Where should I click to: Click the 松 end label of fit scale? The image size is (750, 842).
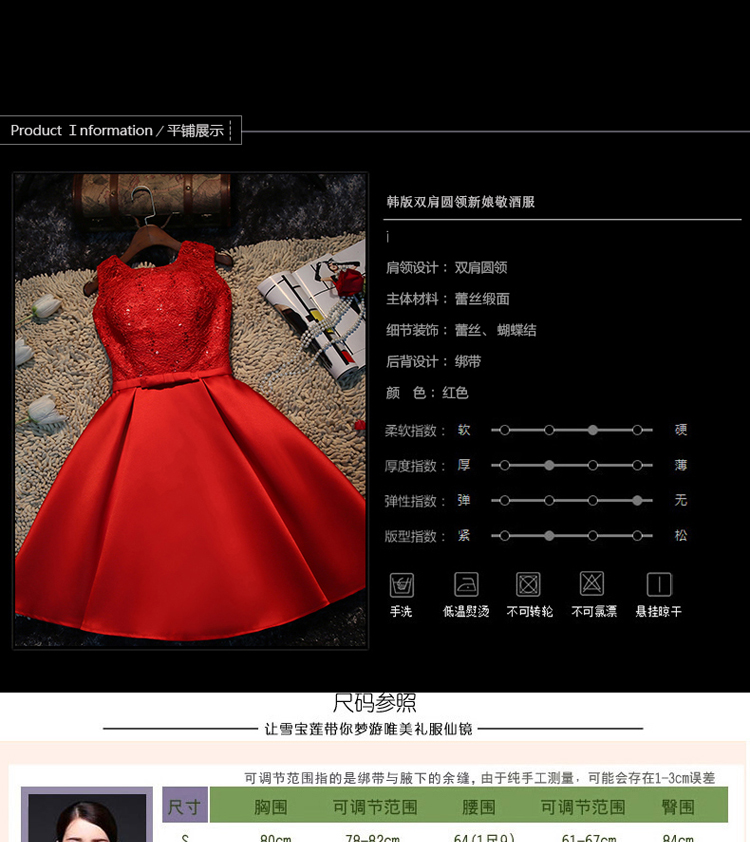tap(681, 535)
